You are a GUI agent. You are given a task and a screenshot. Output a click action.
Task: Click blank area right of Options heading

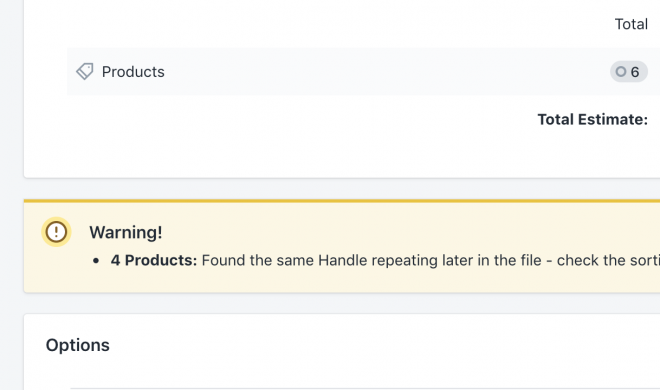[x=379, y=345]
